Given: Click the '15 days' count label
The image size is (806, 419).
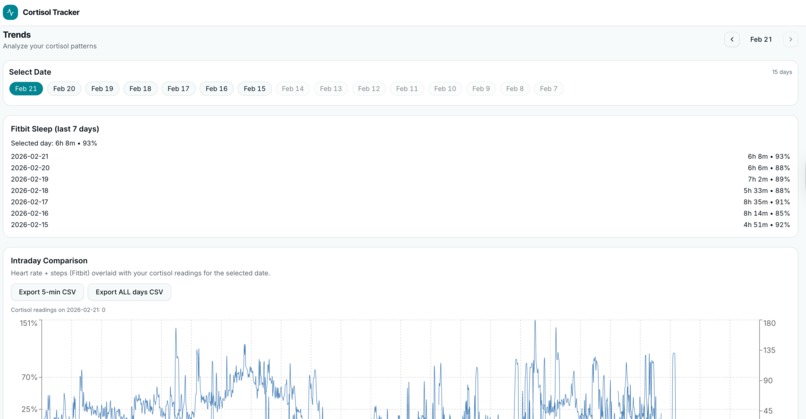Looking at the screenshot, I should tap(782, 72).
